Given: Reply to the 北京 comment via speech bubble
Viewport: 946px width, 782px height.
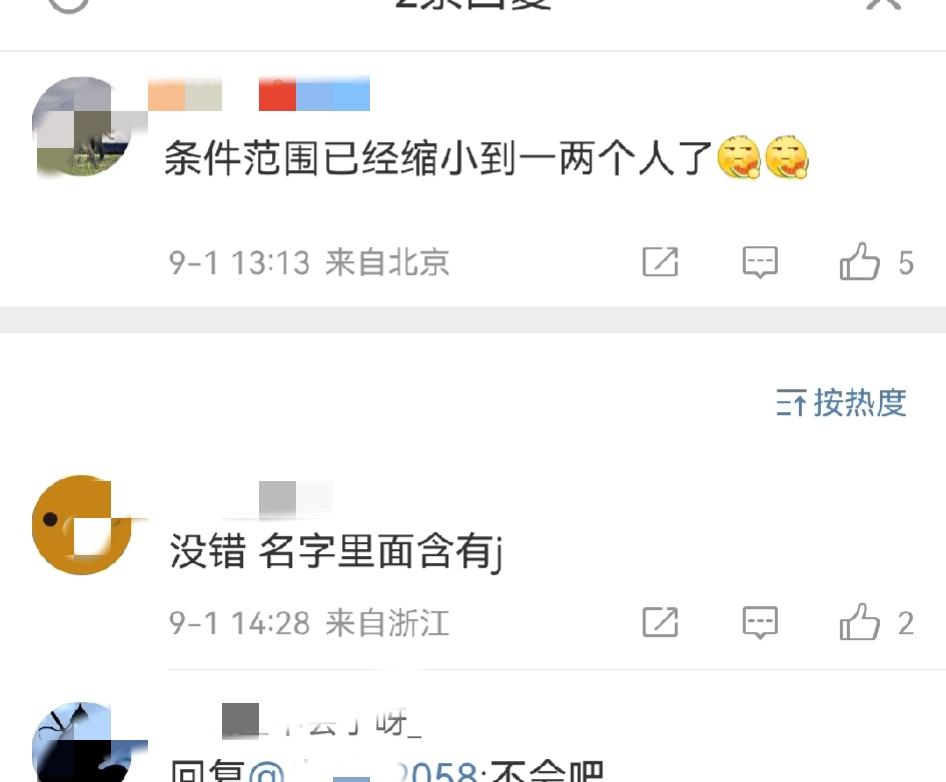Looking at the screenshot, I should pos(760,262).
